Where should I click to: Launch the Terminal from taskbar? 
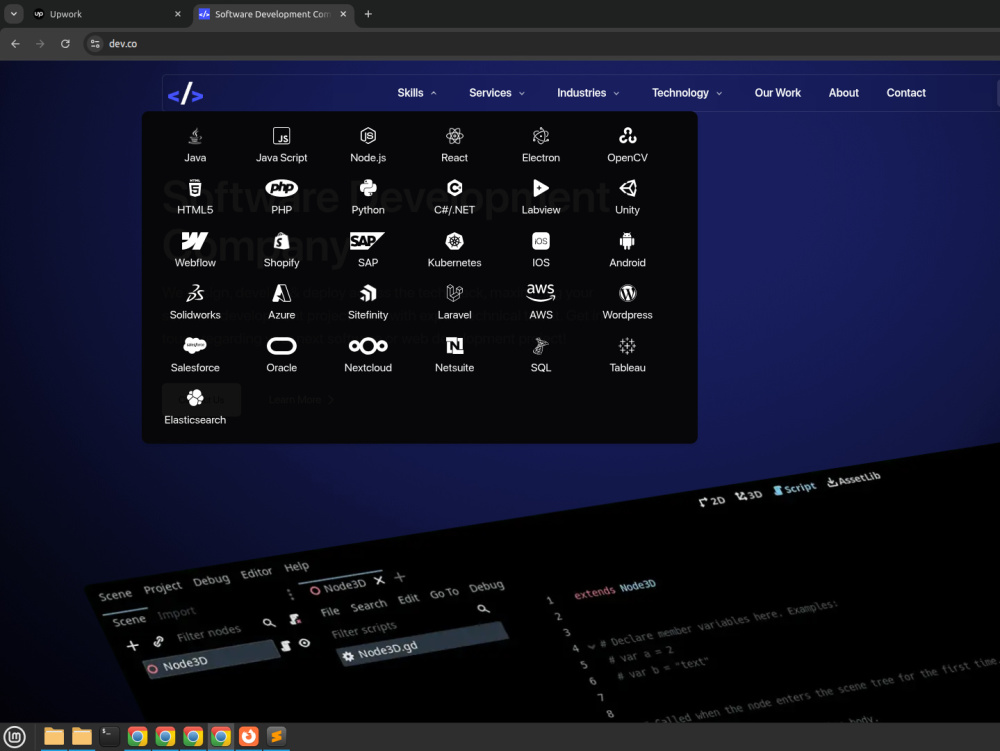[x=109, y=736]
